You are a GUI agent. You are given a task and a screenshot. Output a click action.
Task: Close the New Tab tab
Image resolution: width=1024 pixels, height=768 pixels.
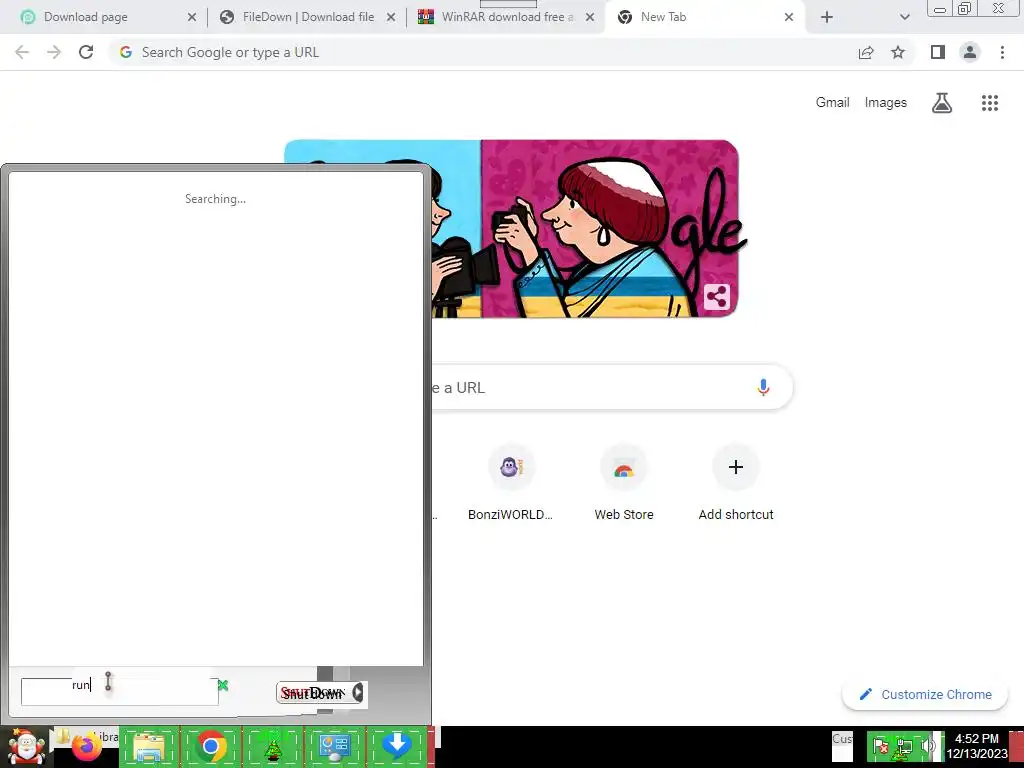[789, 17]
